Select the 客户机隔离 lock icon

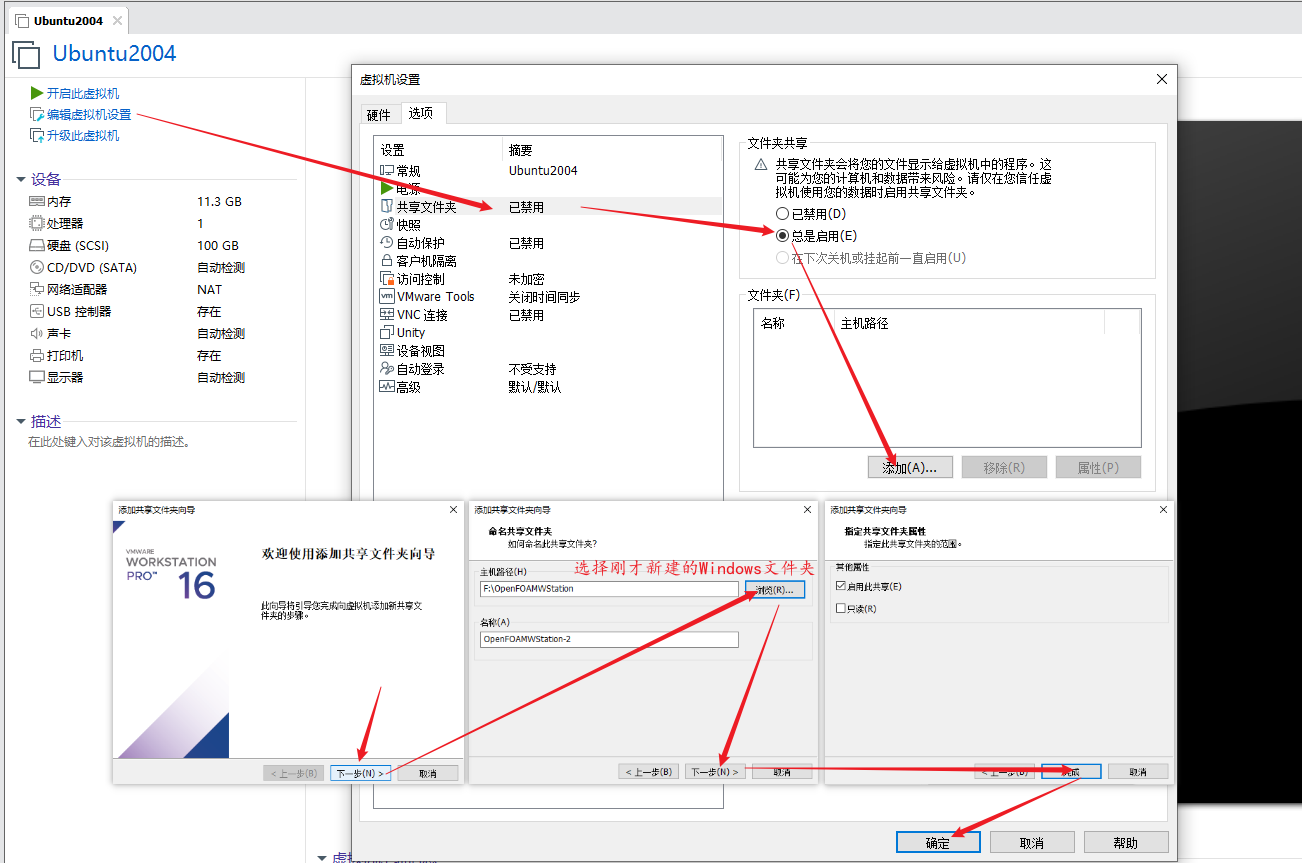coord(388,261)
